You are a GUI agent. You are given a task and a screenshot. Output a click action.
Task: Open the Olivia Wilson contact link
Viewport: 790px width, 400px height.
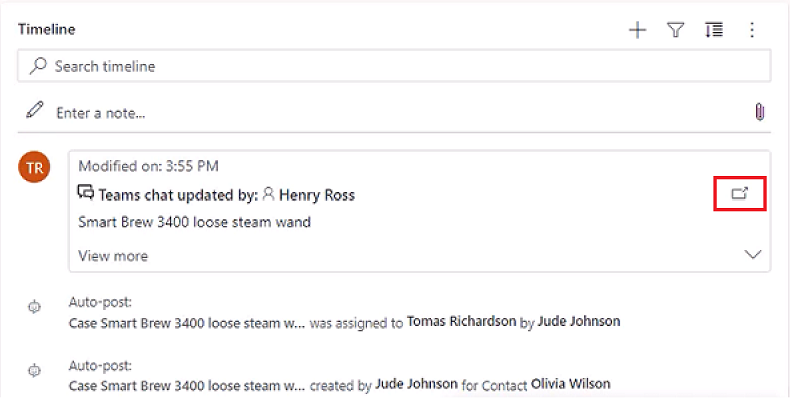[570, 384]
